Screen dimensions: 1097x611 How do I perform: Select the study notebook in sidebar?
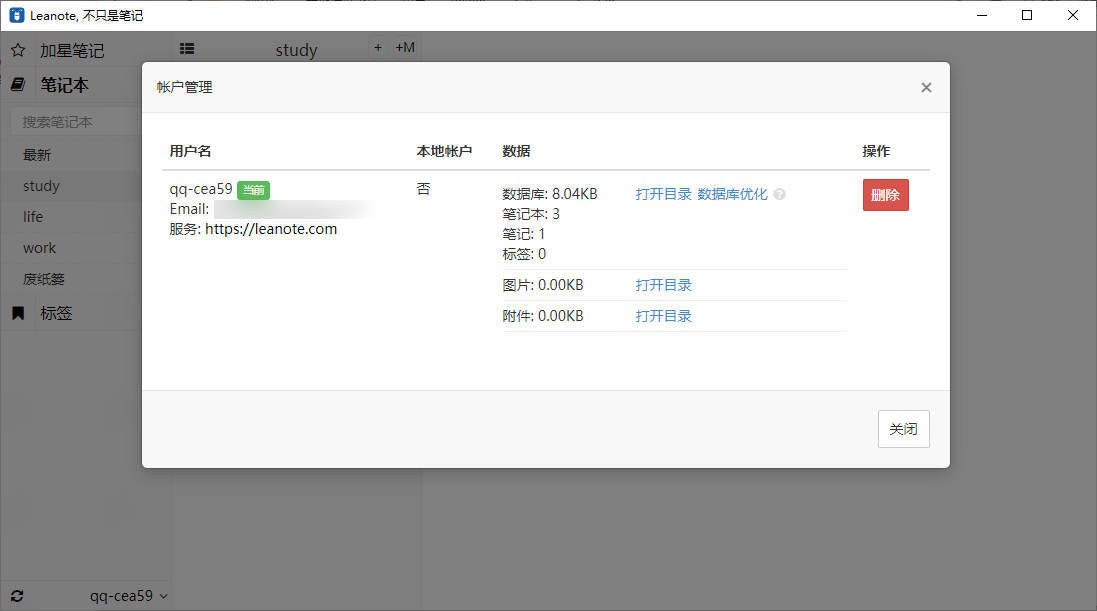click(x=41, y=186)
